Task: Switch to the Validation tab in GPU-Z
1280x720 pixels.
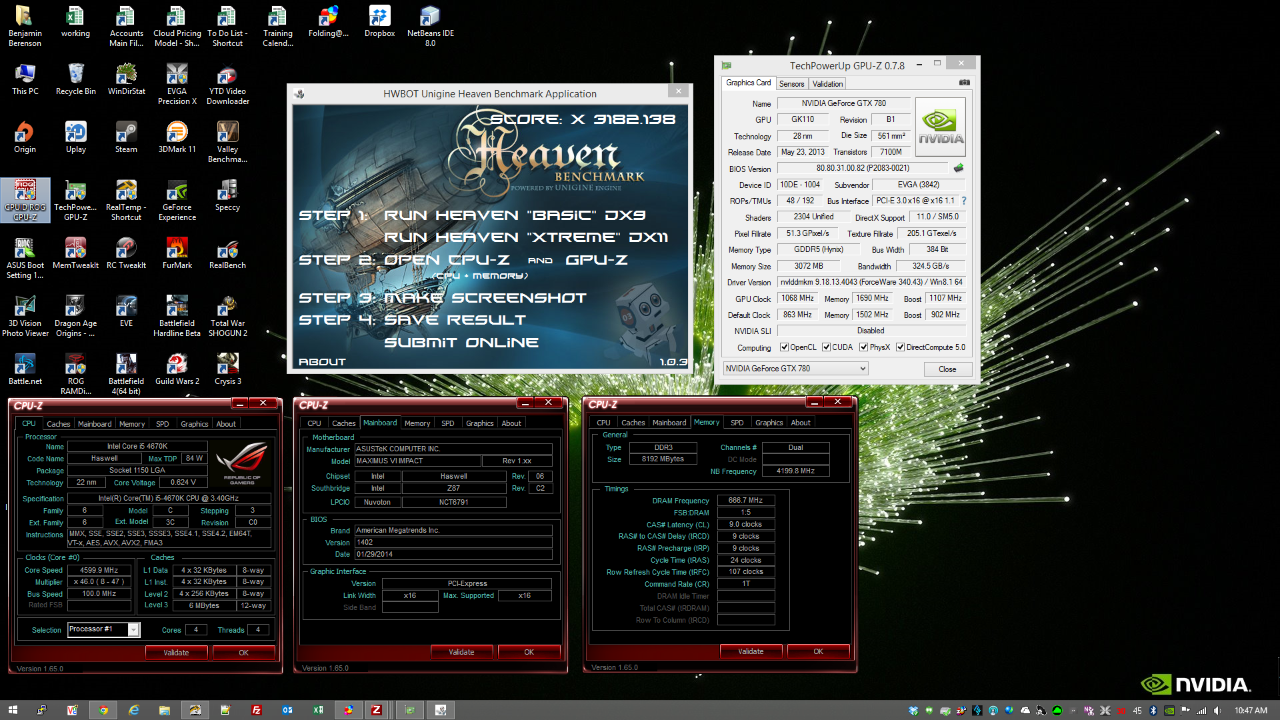Action: [x=827, y=84]
